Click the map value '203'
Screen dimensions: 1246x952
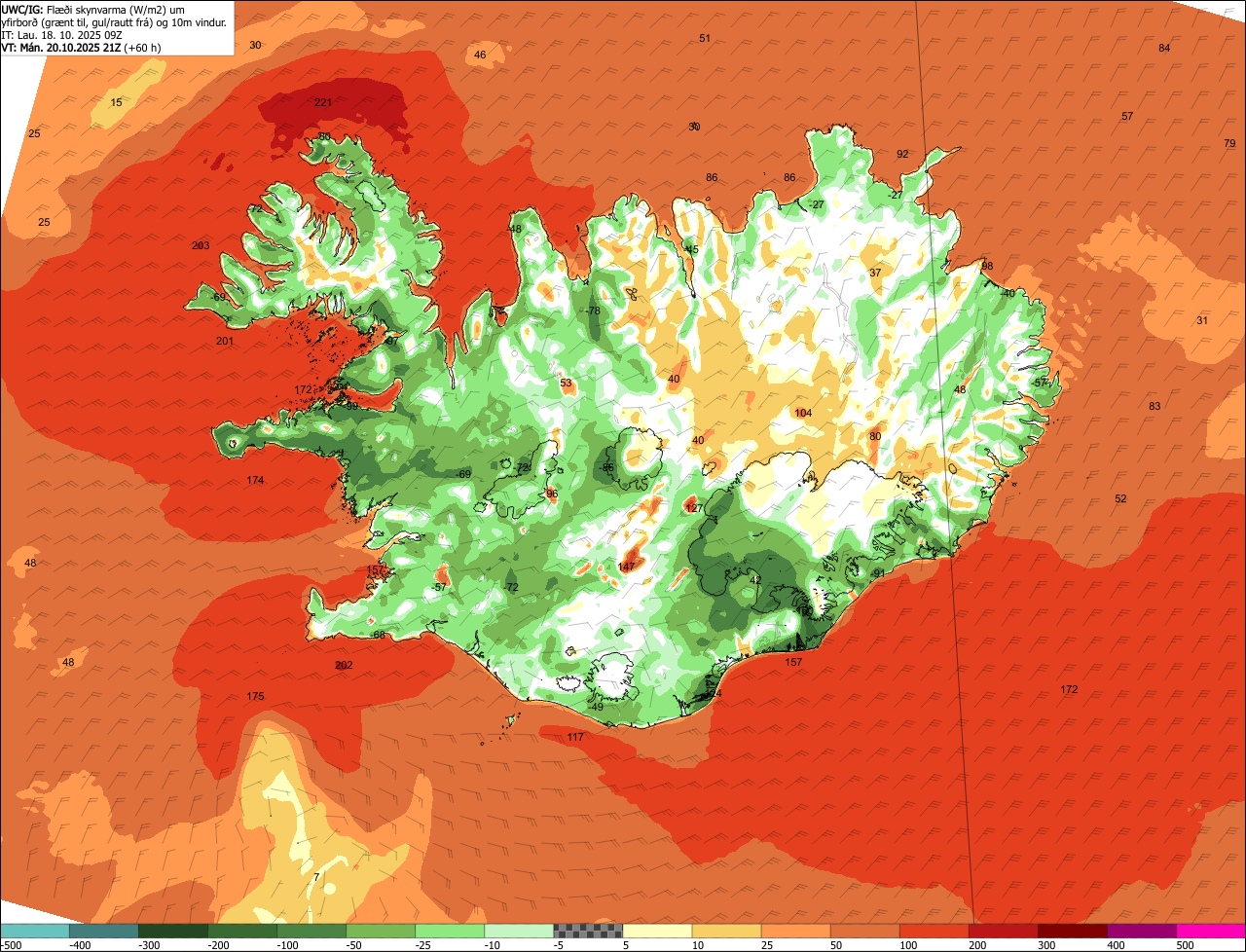pyautogui.click(x=201, y=246)
